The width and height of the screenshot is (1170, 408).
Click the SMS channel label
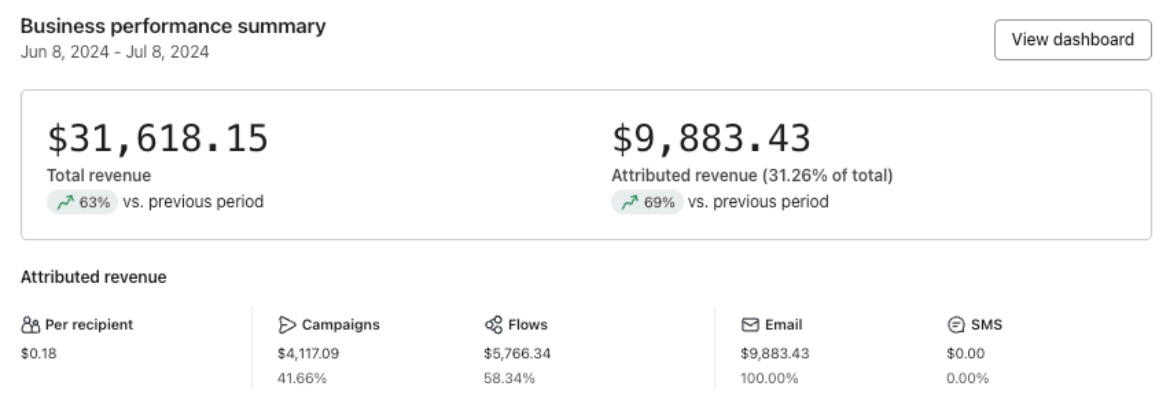click(986, 325)
